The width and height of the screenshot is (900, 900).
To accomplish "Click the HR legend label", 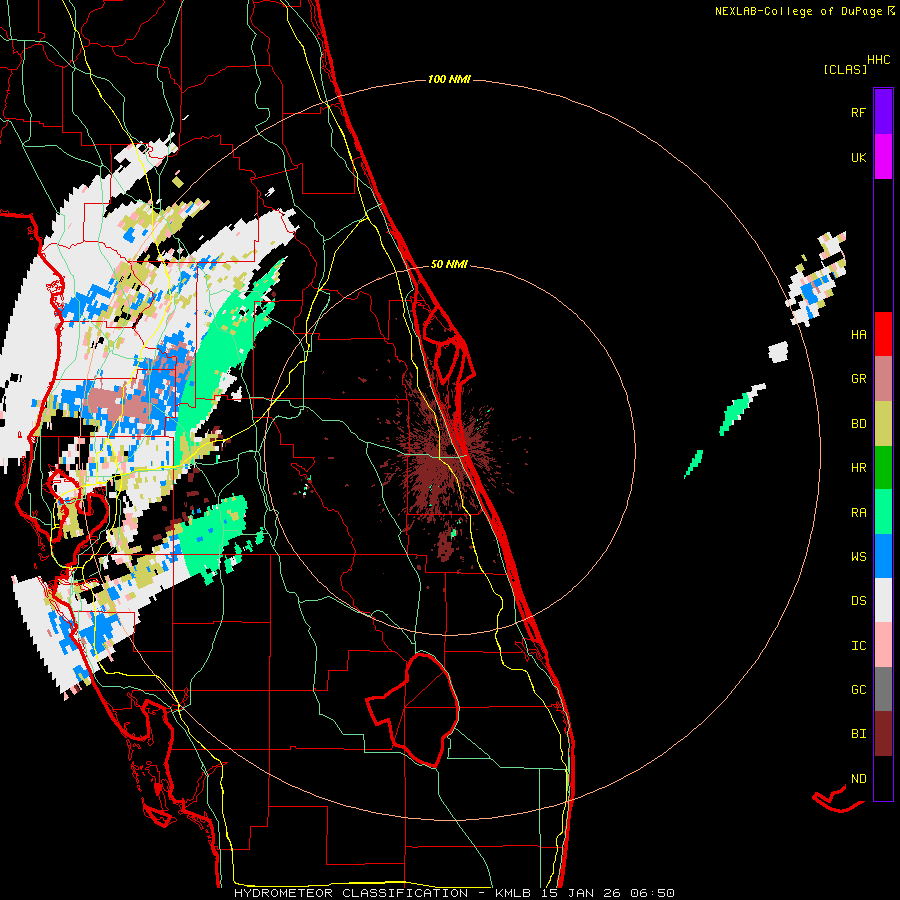I will [x=858, y=468].
